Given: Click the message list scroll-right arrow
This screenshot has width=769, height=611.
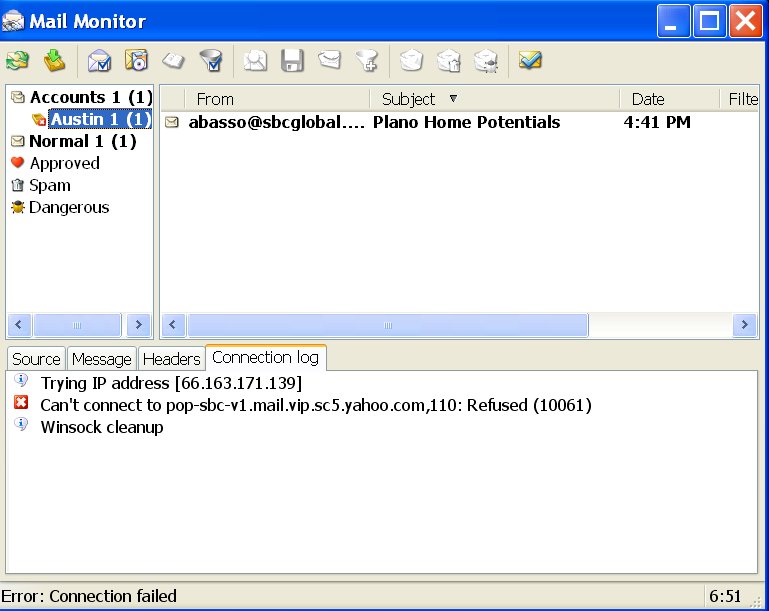Looking at the screenshot, I should click(744, 325).
